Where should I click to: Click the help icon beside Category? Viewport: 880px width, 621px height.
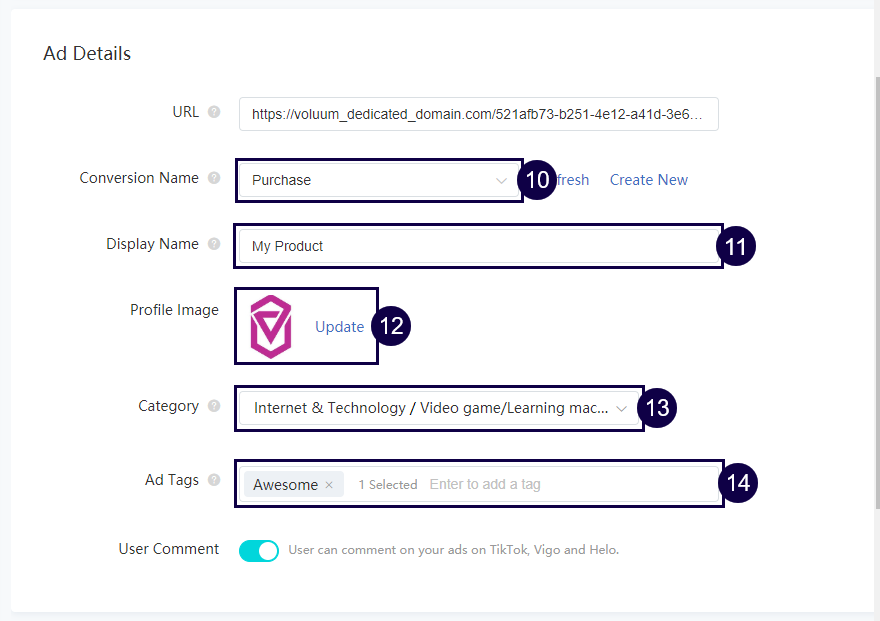click(214, 406)
